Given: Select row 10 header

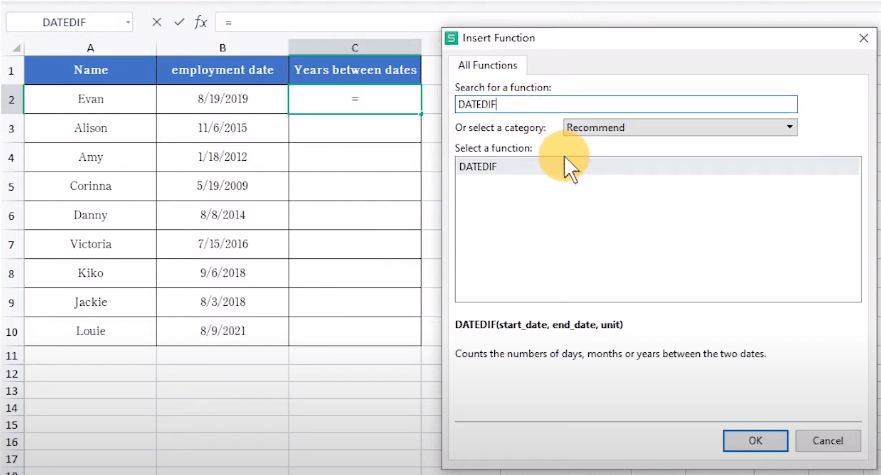Looking at the screenshot, I should pos(11,331).
